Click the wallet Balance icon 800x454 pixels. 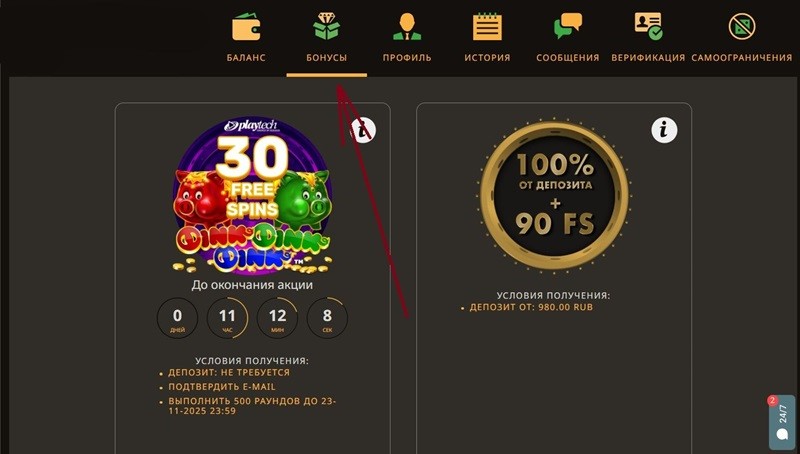pos(246,27)
